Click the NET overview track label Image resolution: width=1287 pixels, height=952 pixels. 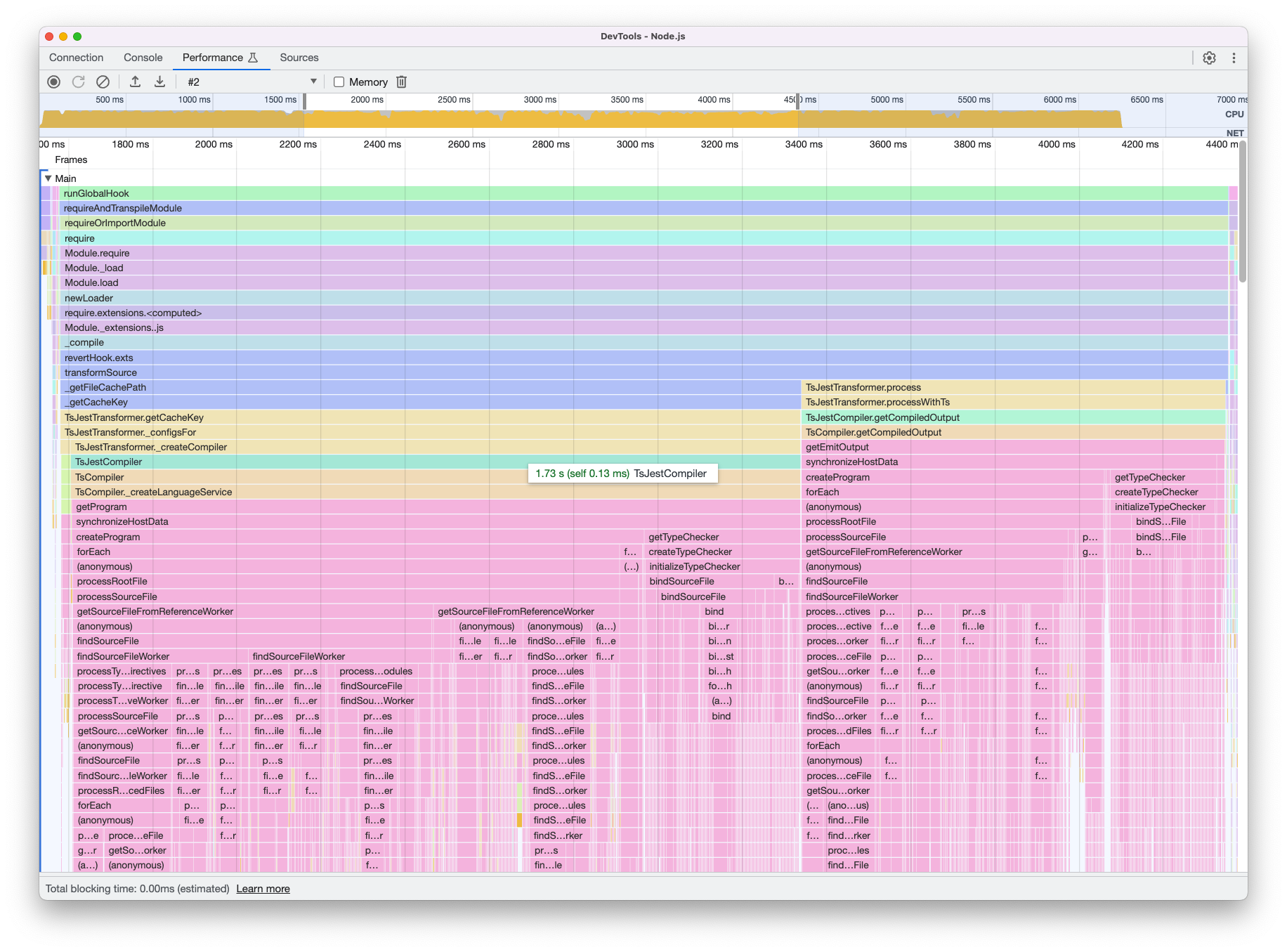coord(1235,133)
